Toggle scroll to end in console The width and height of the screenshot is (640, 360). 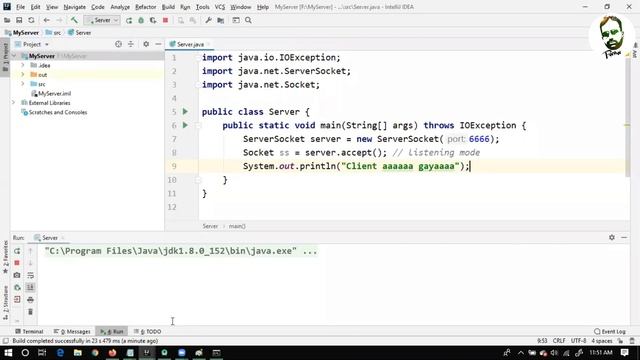click(x=30, y=287)
